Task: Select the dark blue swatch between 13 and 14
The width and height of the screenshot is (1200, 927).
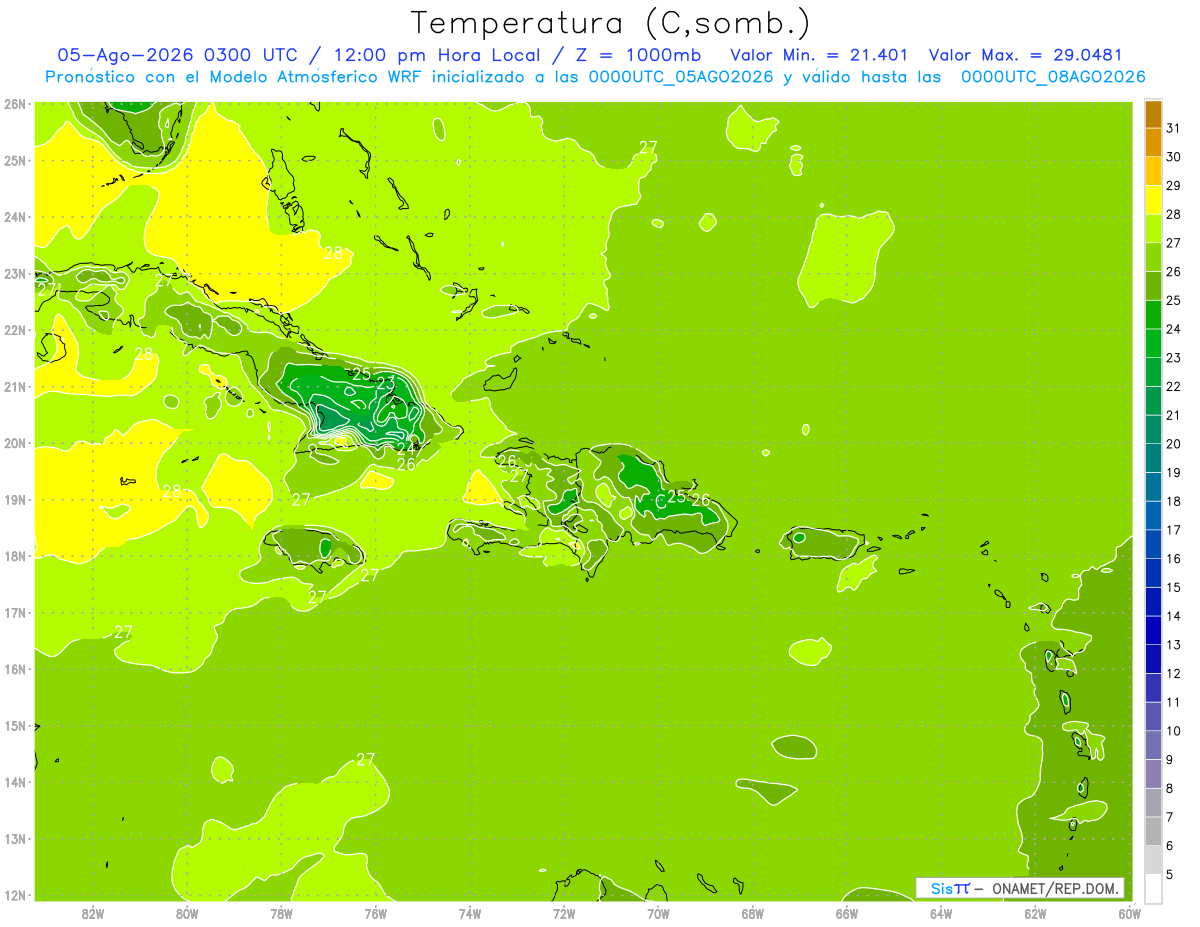Action: 1153,630
